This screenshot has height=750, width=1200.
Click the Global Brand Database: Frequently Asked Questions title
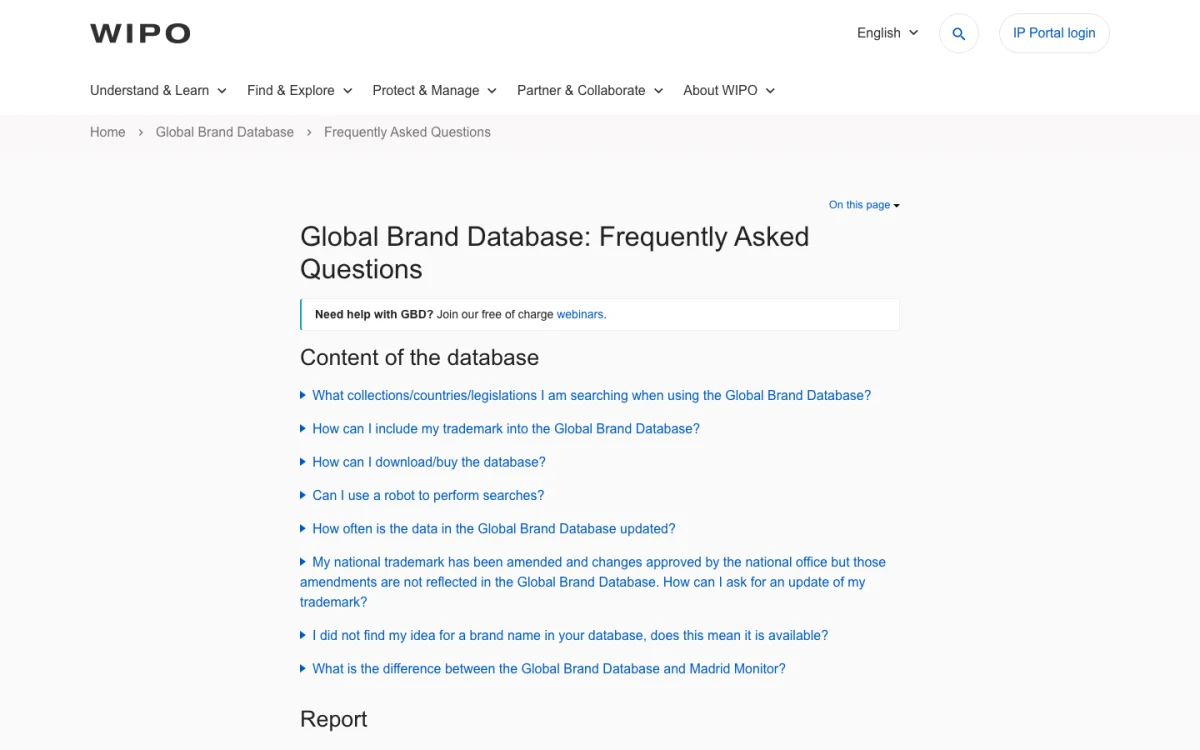(x=555, y=253)
